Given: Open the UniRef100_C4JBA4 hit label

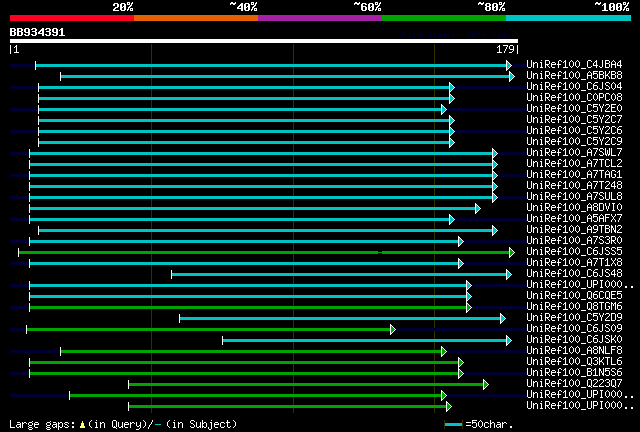Looking at the screenshot, I should coord(574,65).
